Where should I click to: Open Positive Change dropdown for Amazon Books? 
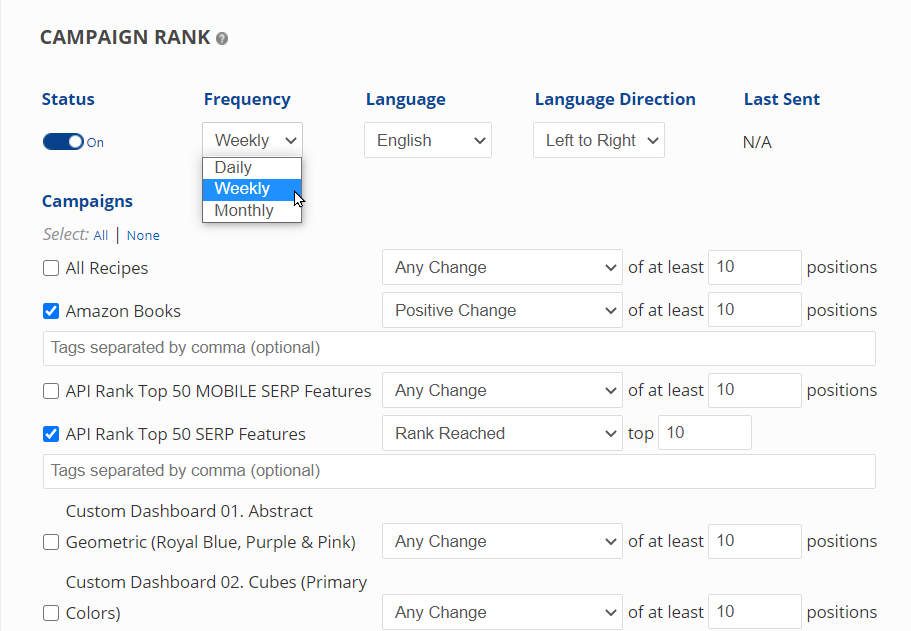click(x=502, y=311)
